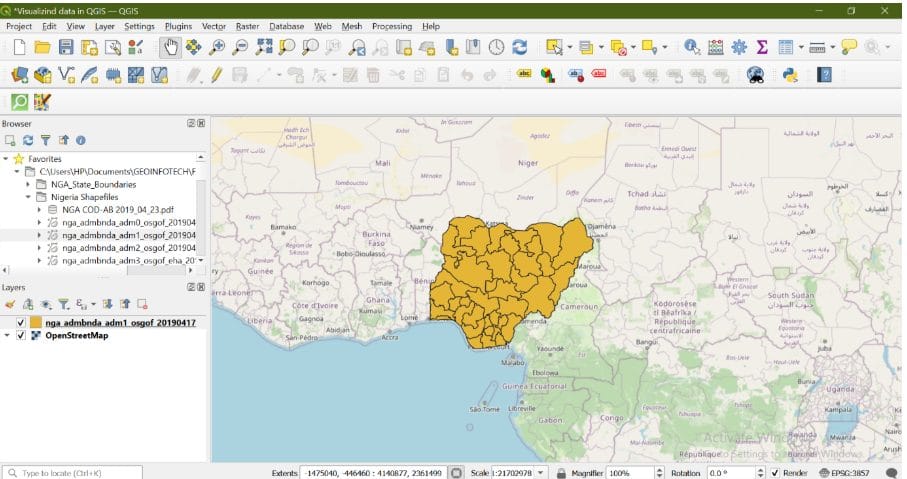Click the orange layer symbol swatch

pyautogui.click(x=36, y=323)
